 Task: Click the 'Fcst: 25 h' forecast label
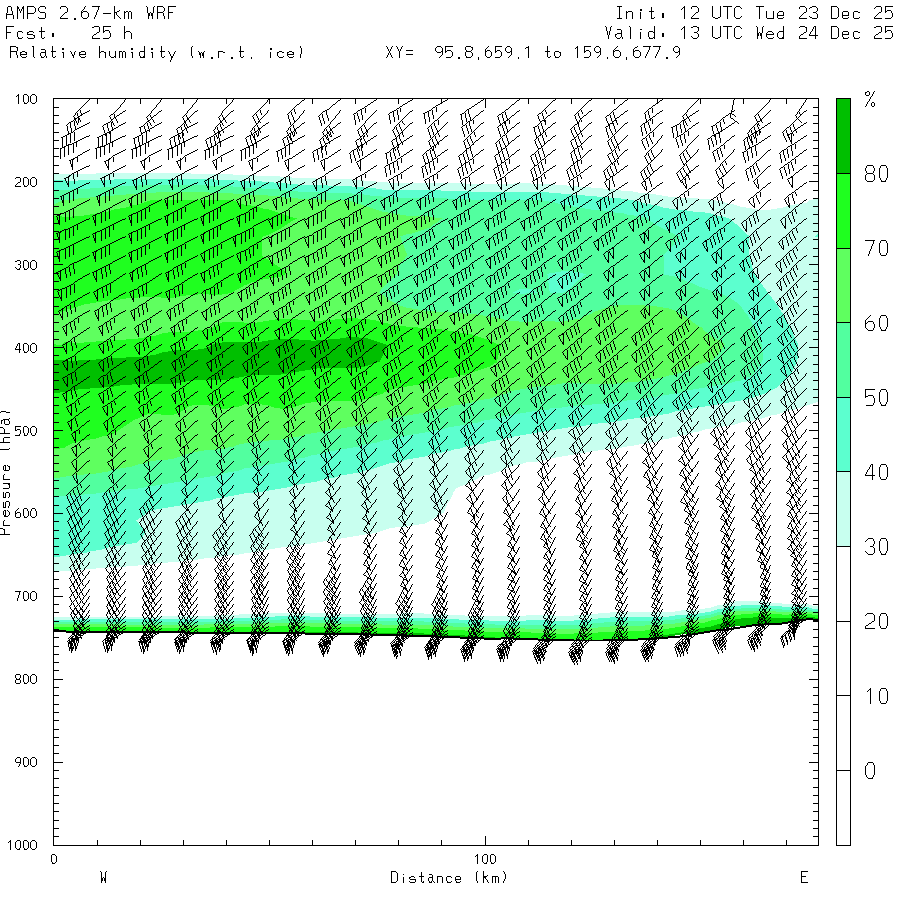pyautogui.click(x=69, y=33)
